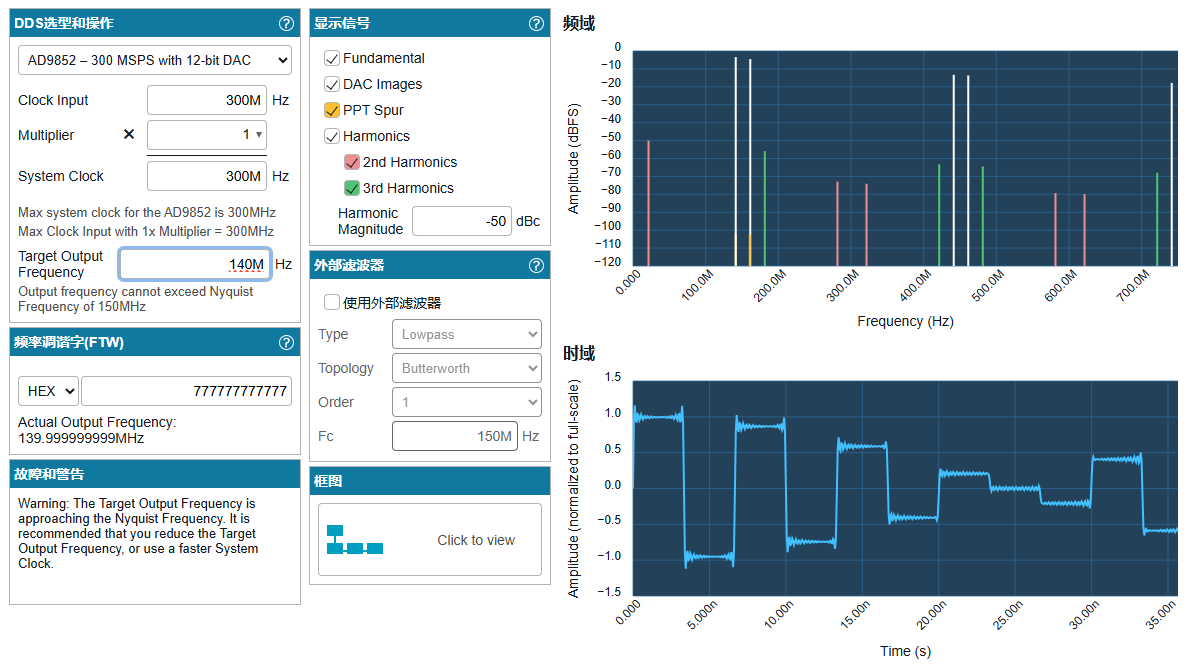
Task: Open help for 显示信号 panel
Action: click(x=536, y=23)
